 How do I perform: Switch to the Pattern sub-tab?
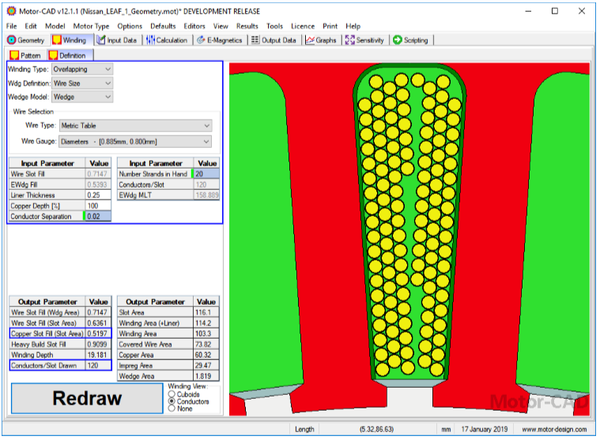26,55
